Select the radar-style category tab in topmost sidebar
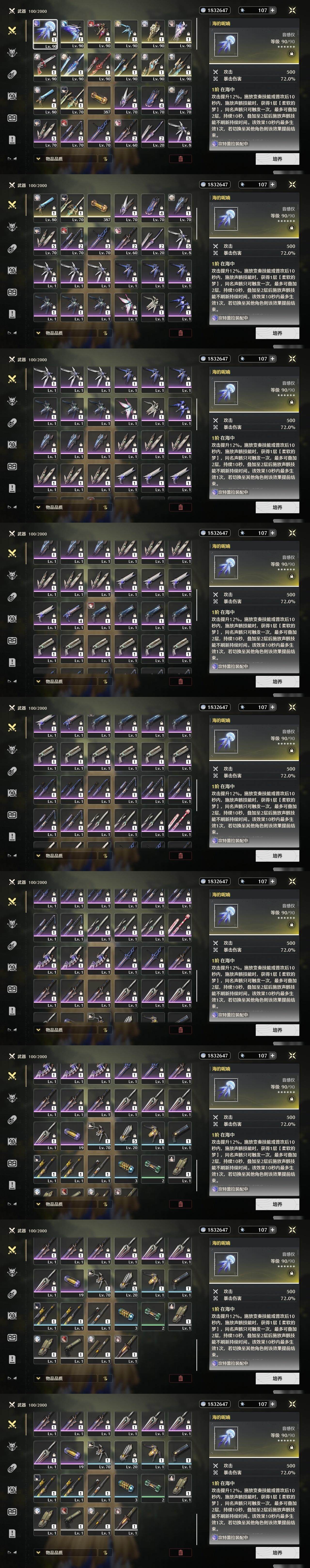Image resolution: width=310 pixels, height=1568 pixels. point(12,96)
